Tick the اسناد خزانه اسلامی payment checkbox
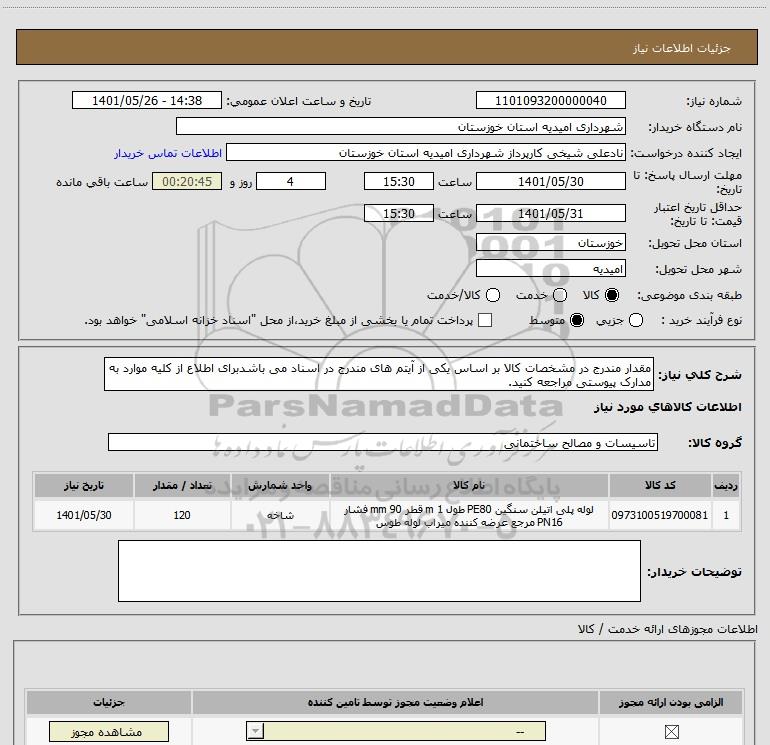 tap(485, 320)
